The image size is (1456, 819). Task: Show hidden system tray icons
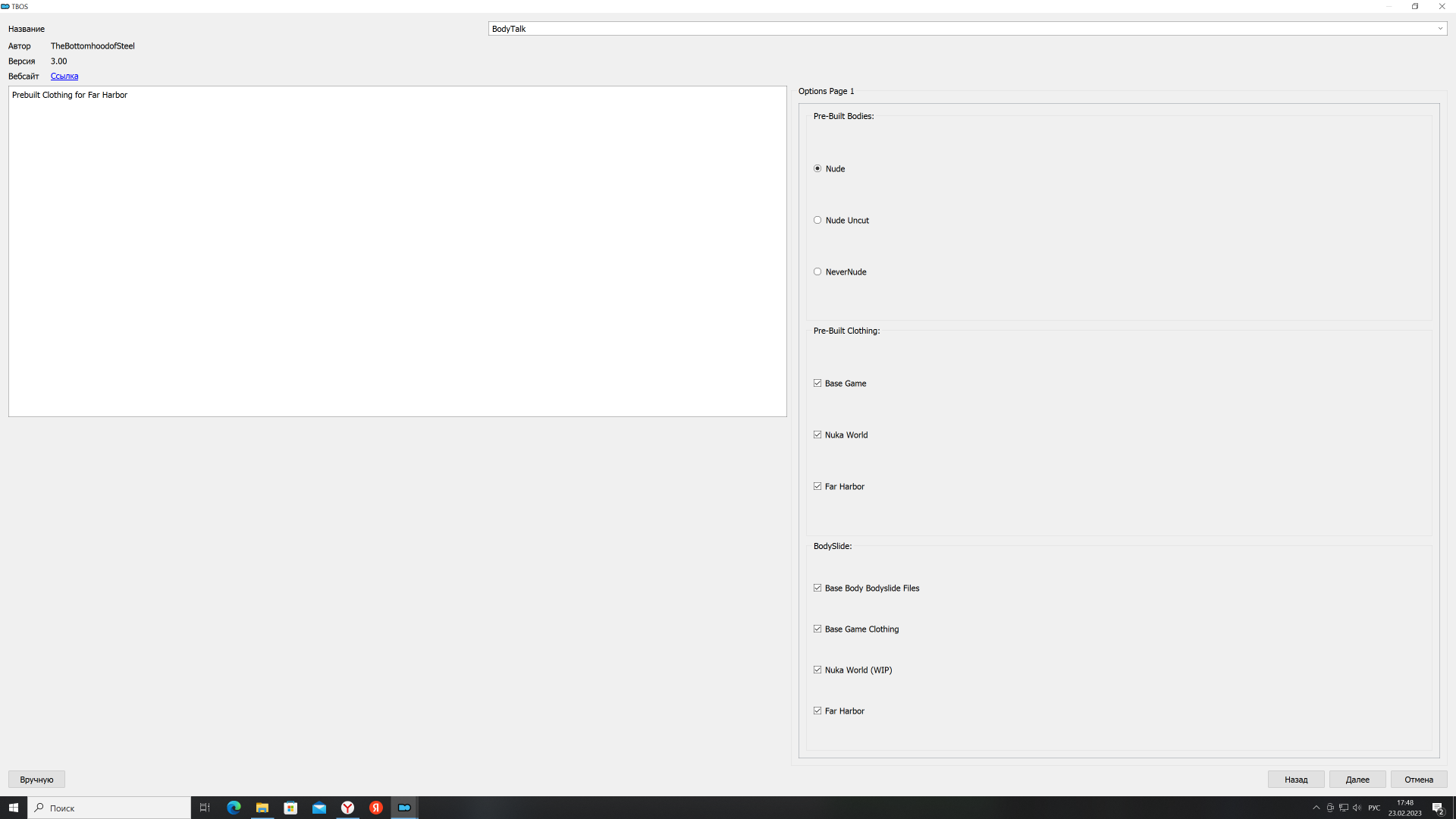tap(1316, 808)
